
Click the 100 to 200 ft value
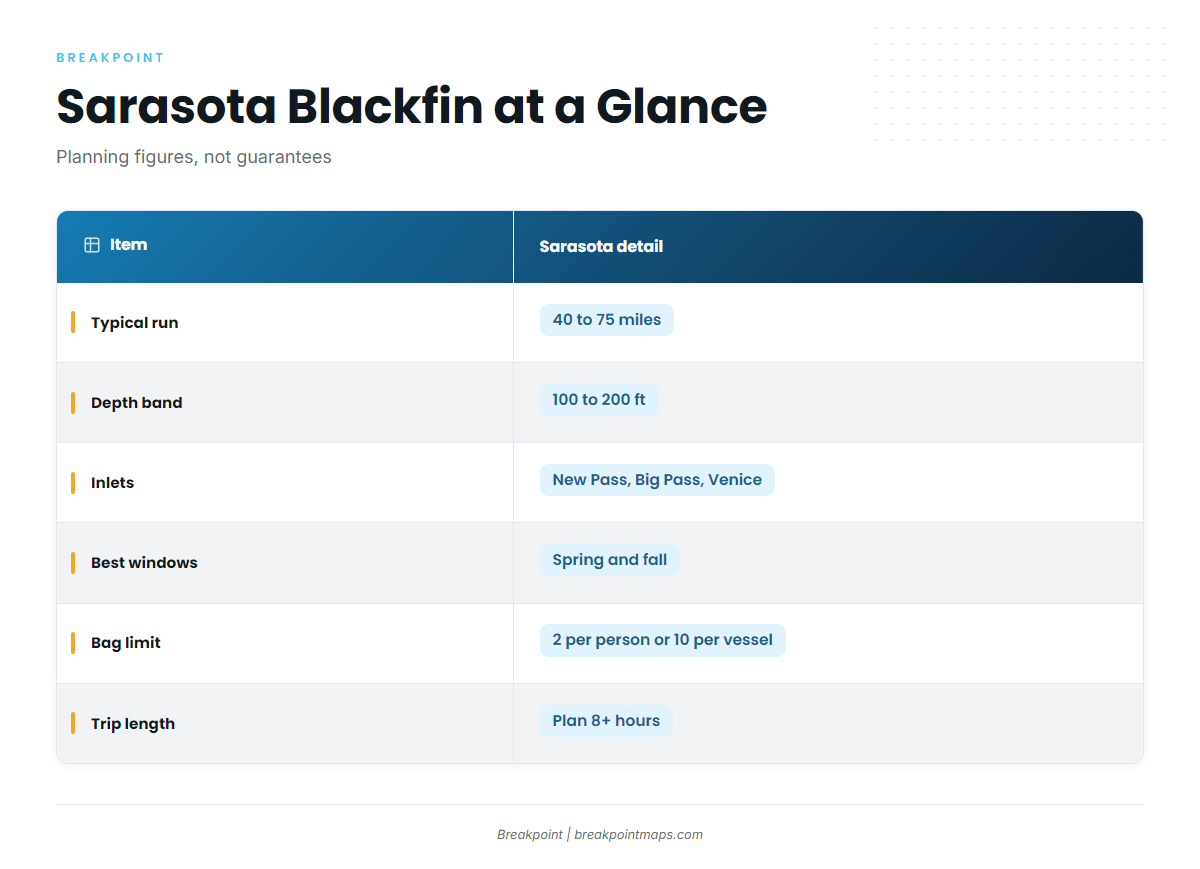pyautogui.click(x=599, y=400)
